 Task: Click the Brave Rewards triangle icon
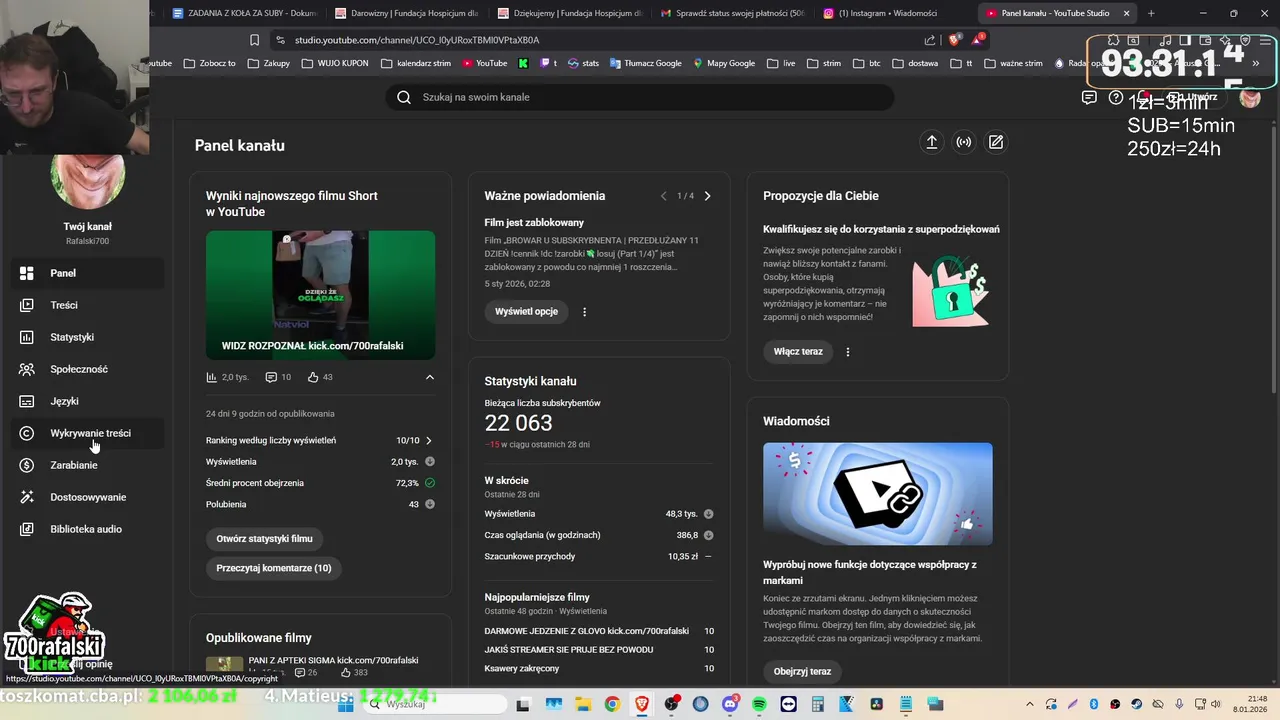[979, 40]
